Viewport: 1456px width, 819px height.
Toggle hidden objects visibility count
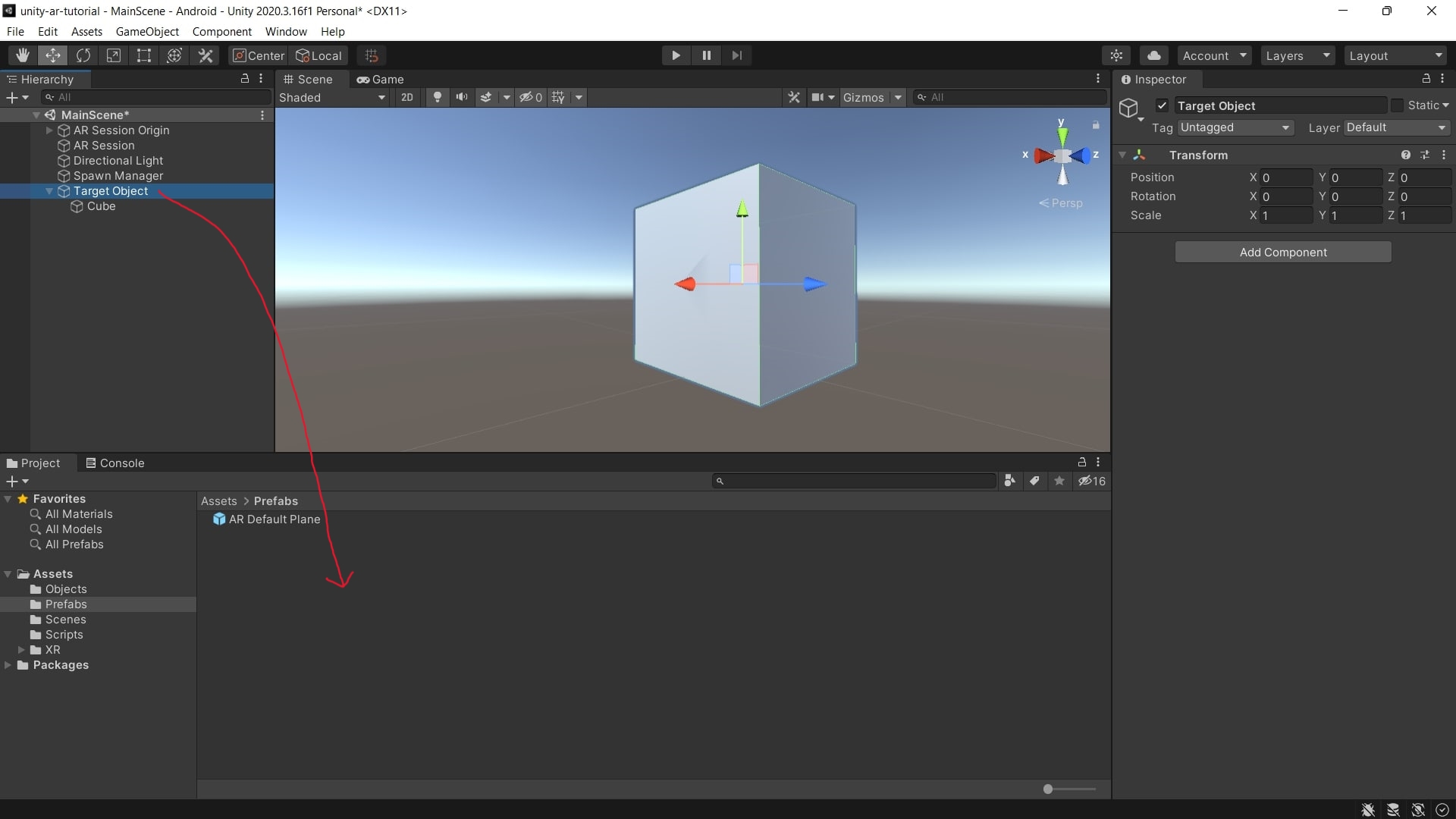pyautogui.click(x=530, y=97)
